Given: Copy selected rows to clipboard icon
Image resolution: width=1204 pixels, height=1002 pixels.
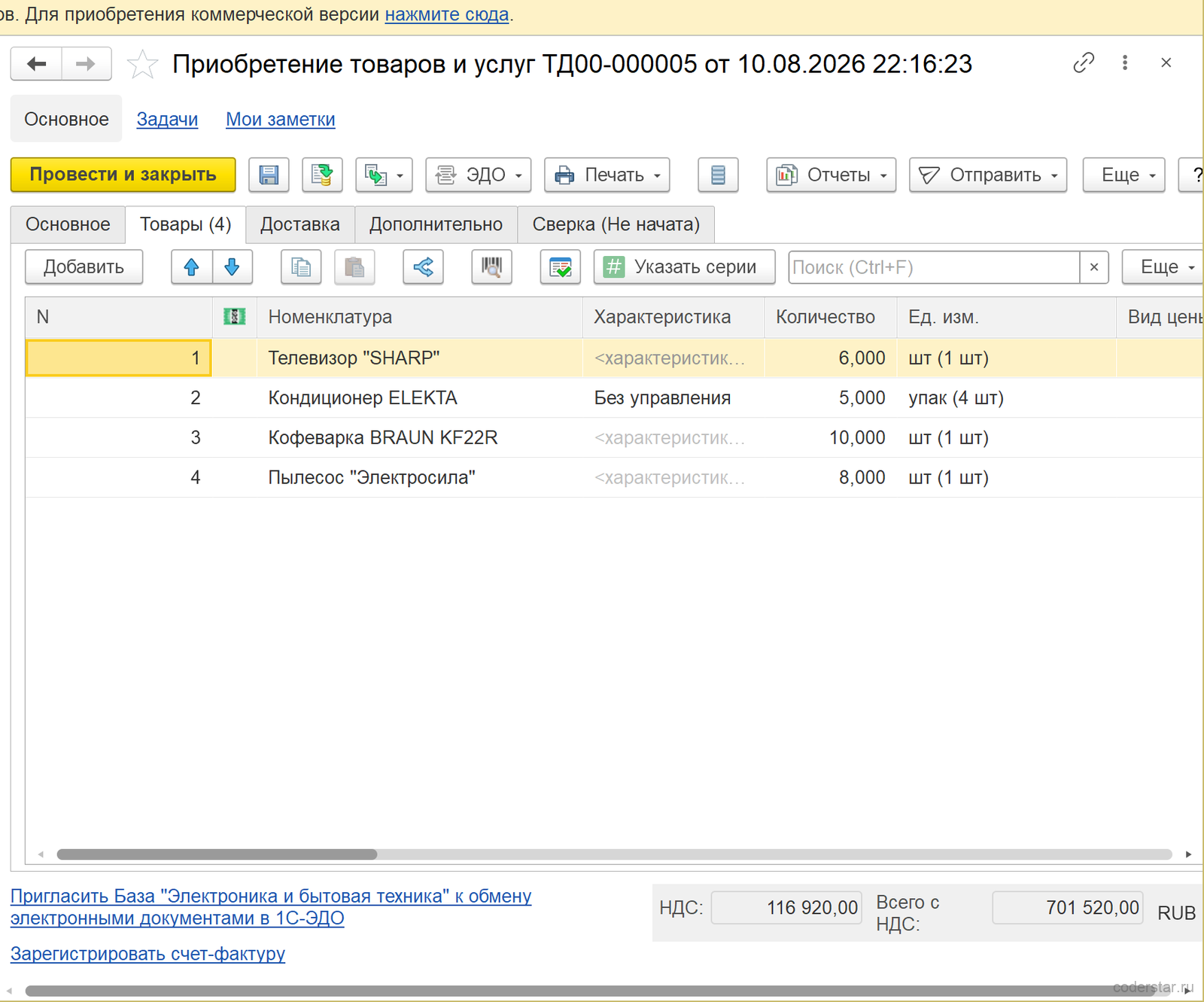Looking at the screenshot, I should 301,267.
